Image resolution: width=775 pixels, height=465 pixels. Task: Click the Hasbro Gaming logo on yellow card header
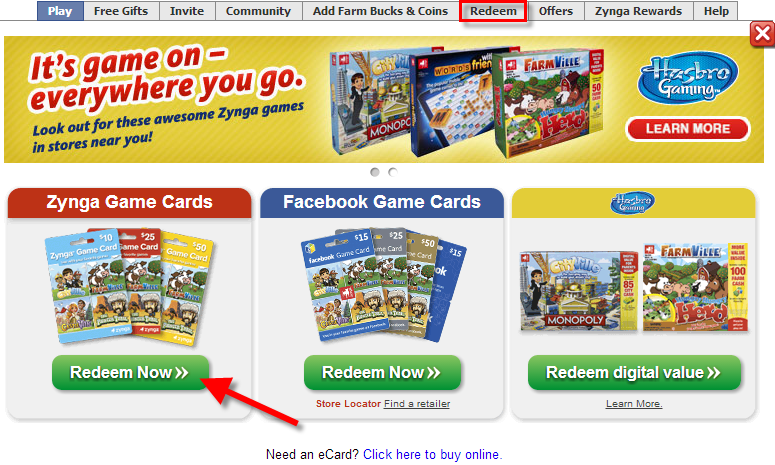click(x=633, y=203)
